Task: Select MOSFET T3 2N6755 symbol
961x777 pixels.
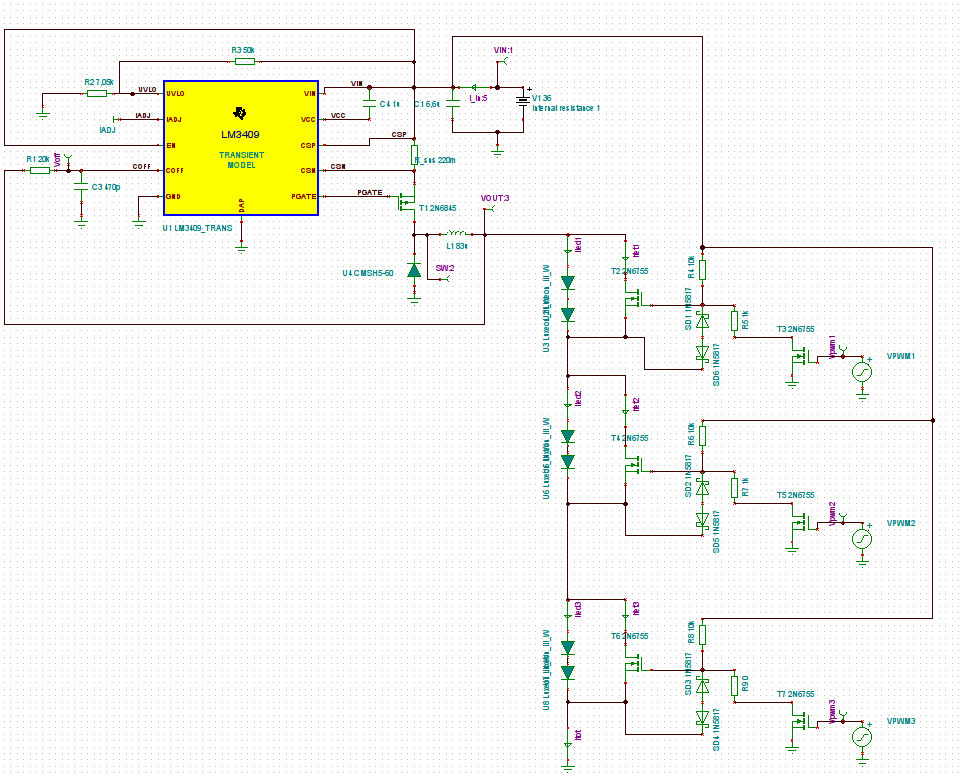Action: click(800, 356)
